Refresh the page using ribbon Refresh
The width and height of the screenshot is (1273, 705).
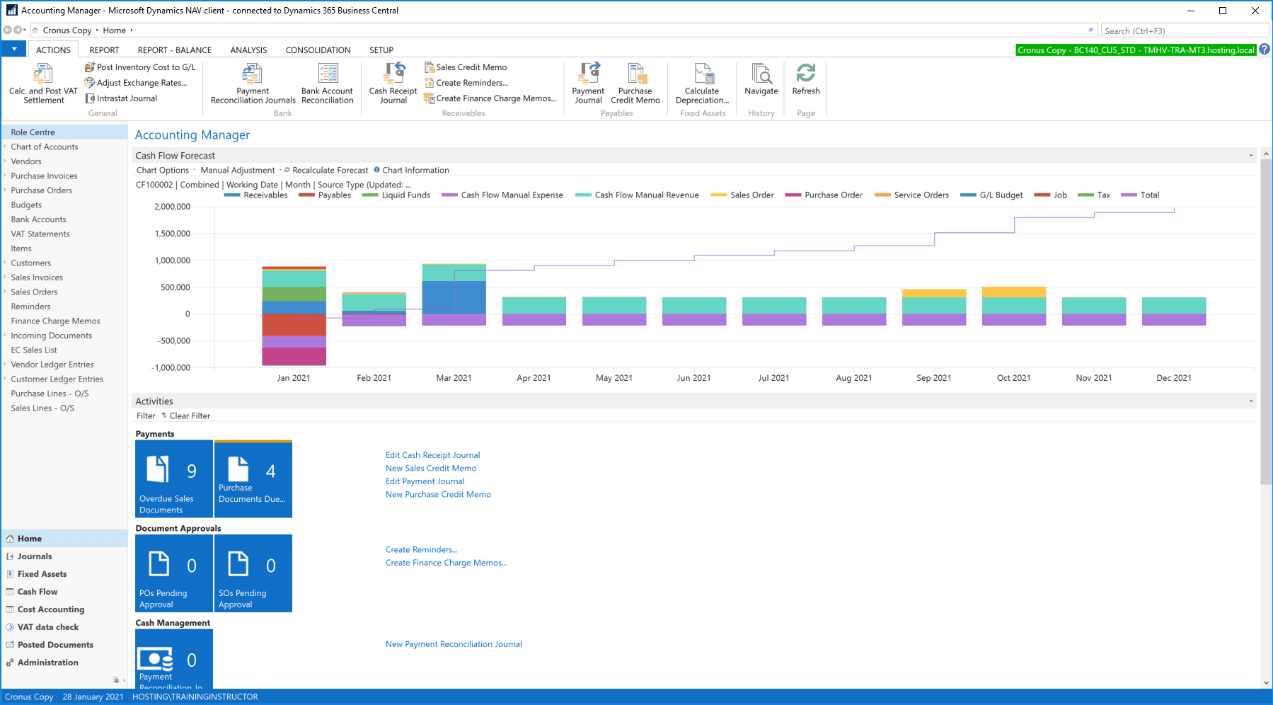805,80
